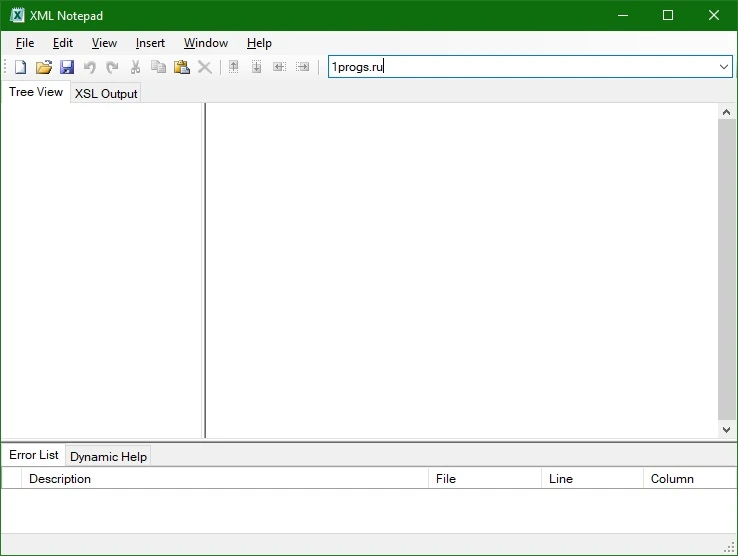Nudge node left with the left-arrow icon
Image resolution: width=738 pixels, height=556 pixels.
(280, 67)
